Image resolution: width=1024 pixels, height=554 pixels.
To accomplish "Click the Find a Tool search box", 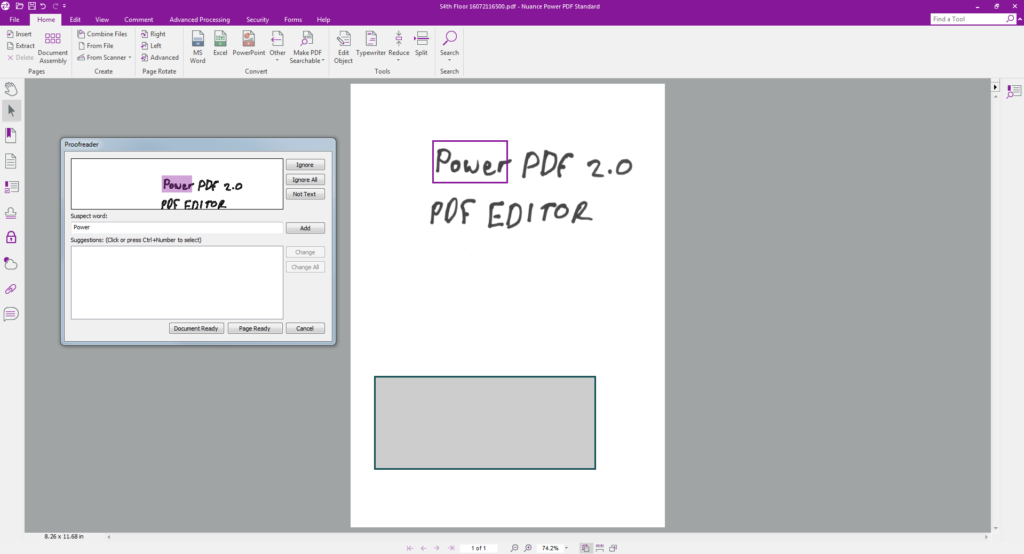I will click(968, 19).
